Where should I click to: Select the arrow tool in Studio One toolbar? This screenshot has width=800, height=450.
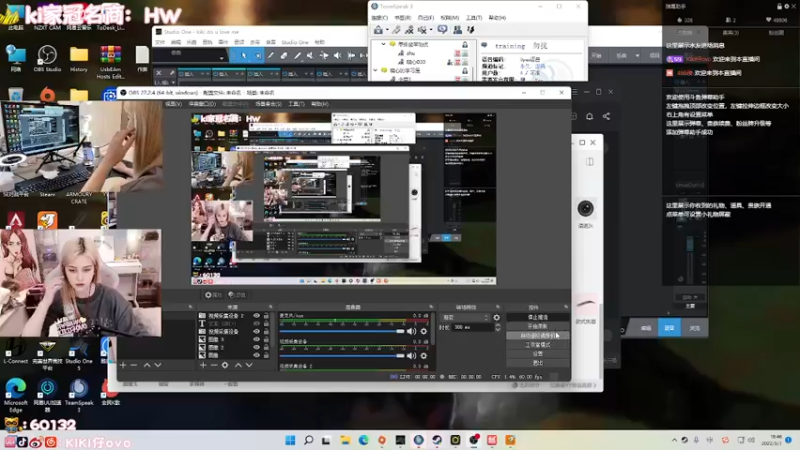(244, 55)
